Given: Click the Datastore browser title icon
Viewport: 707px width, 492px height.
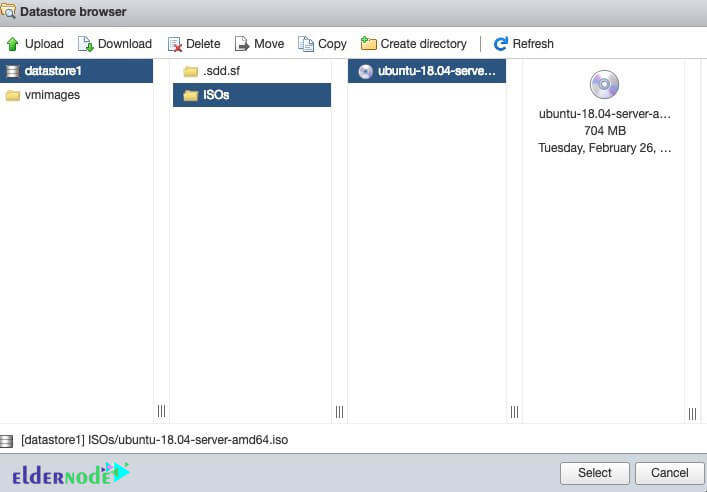Looking at the screenshot, I should pyautogui.click(x=8, y=11).
